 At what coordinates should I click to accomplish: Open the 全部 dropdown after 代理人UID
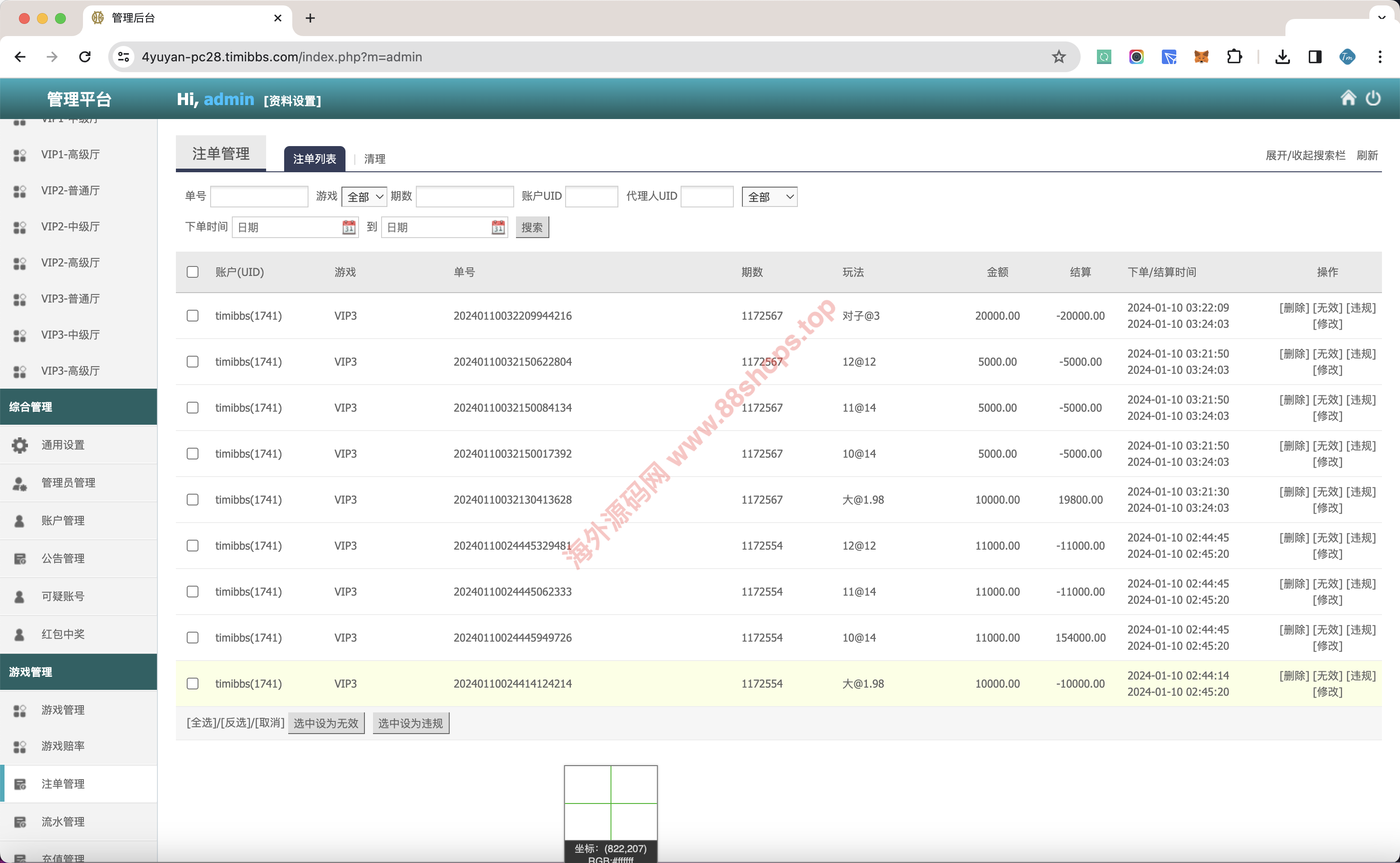[x=769, y=196]
